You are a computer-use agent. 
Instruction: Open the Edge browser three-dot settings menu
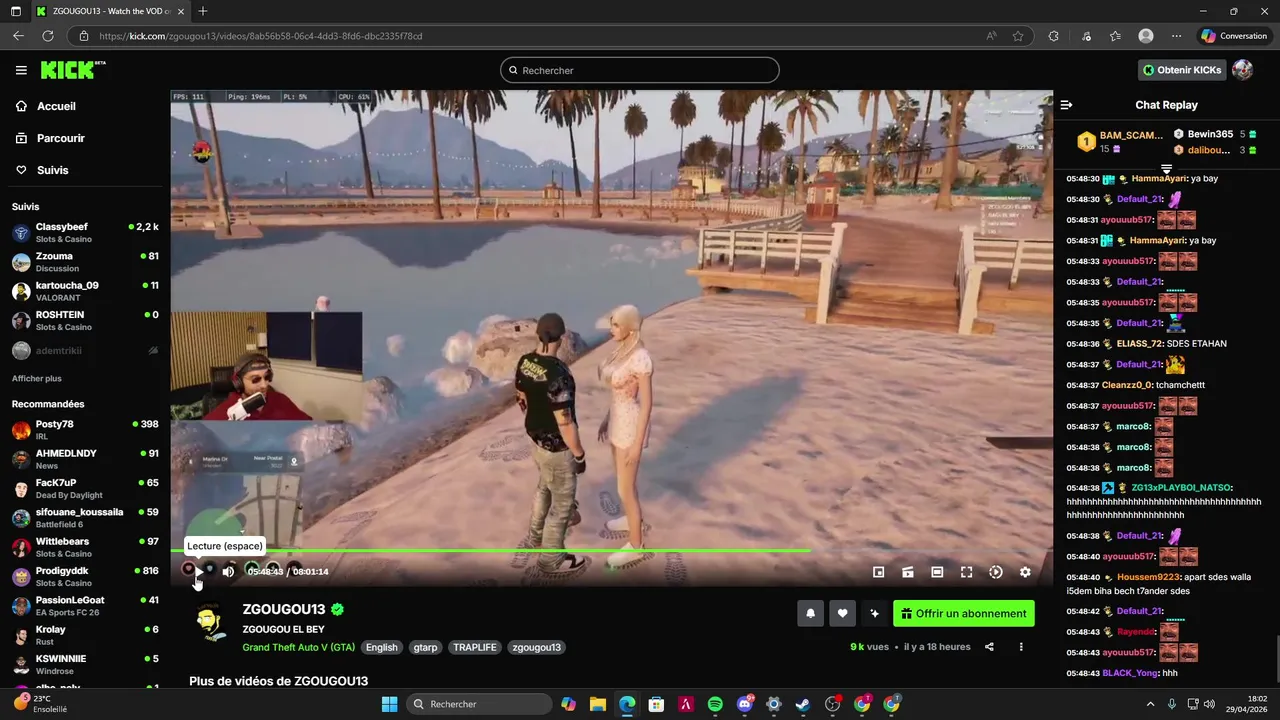coord(1176,36)
